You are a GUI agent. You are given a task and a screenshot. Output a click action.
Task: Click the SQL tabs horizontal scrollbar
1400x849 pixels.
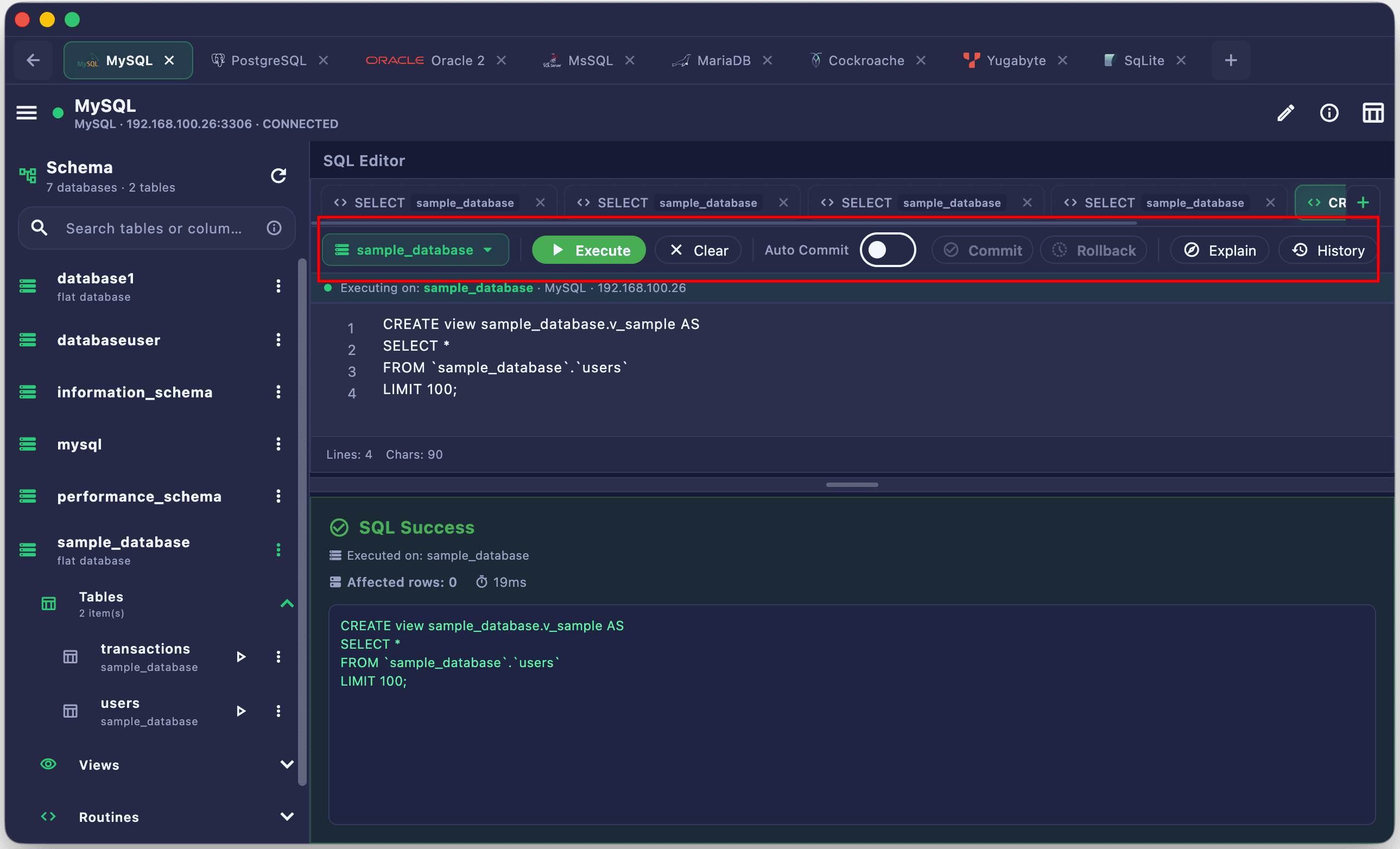pos(725,223)
